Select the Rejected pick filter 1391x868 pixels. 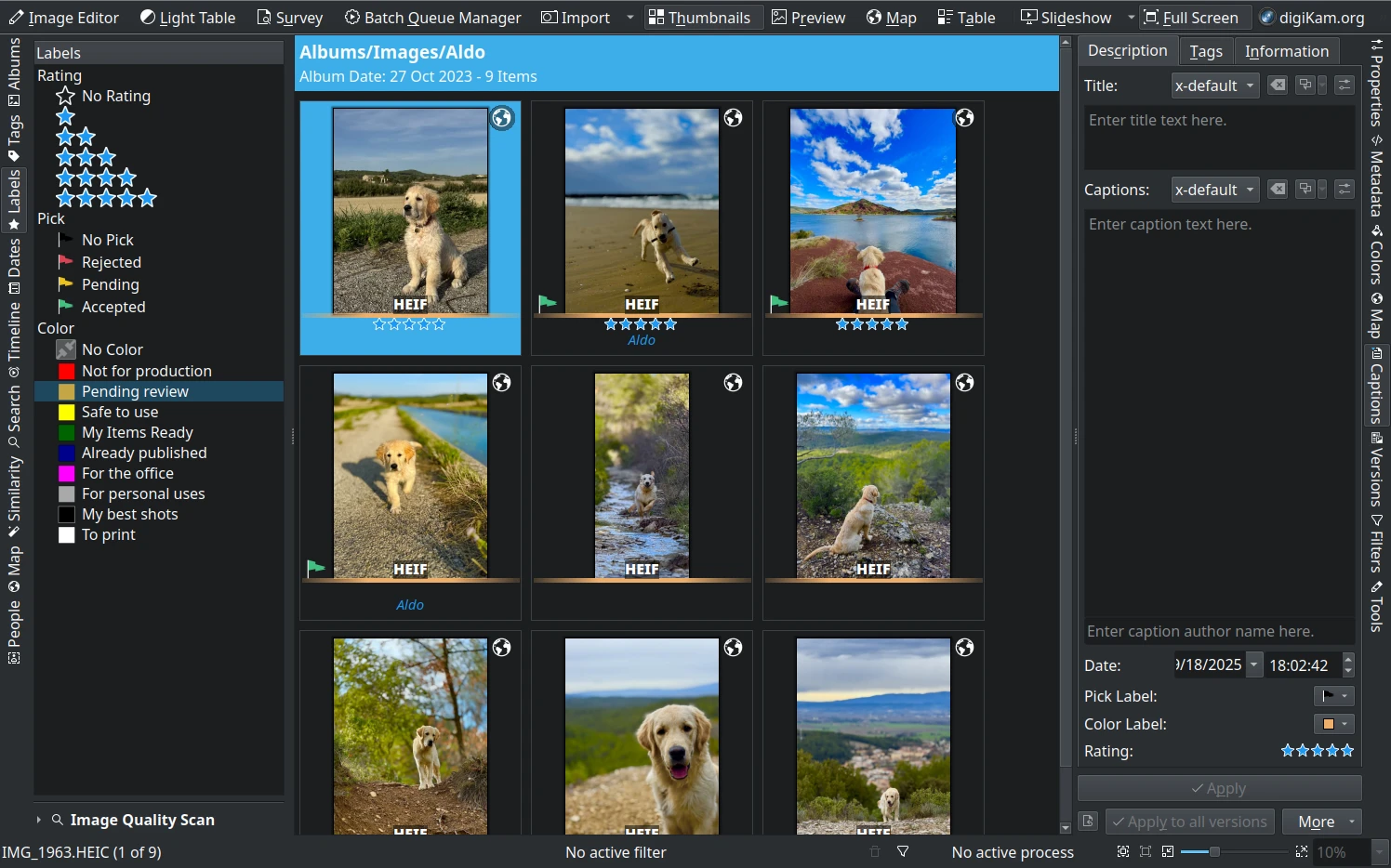(x=110, y=261)
